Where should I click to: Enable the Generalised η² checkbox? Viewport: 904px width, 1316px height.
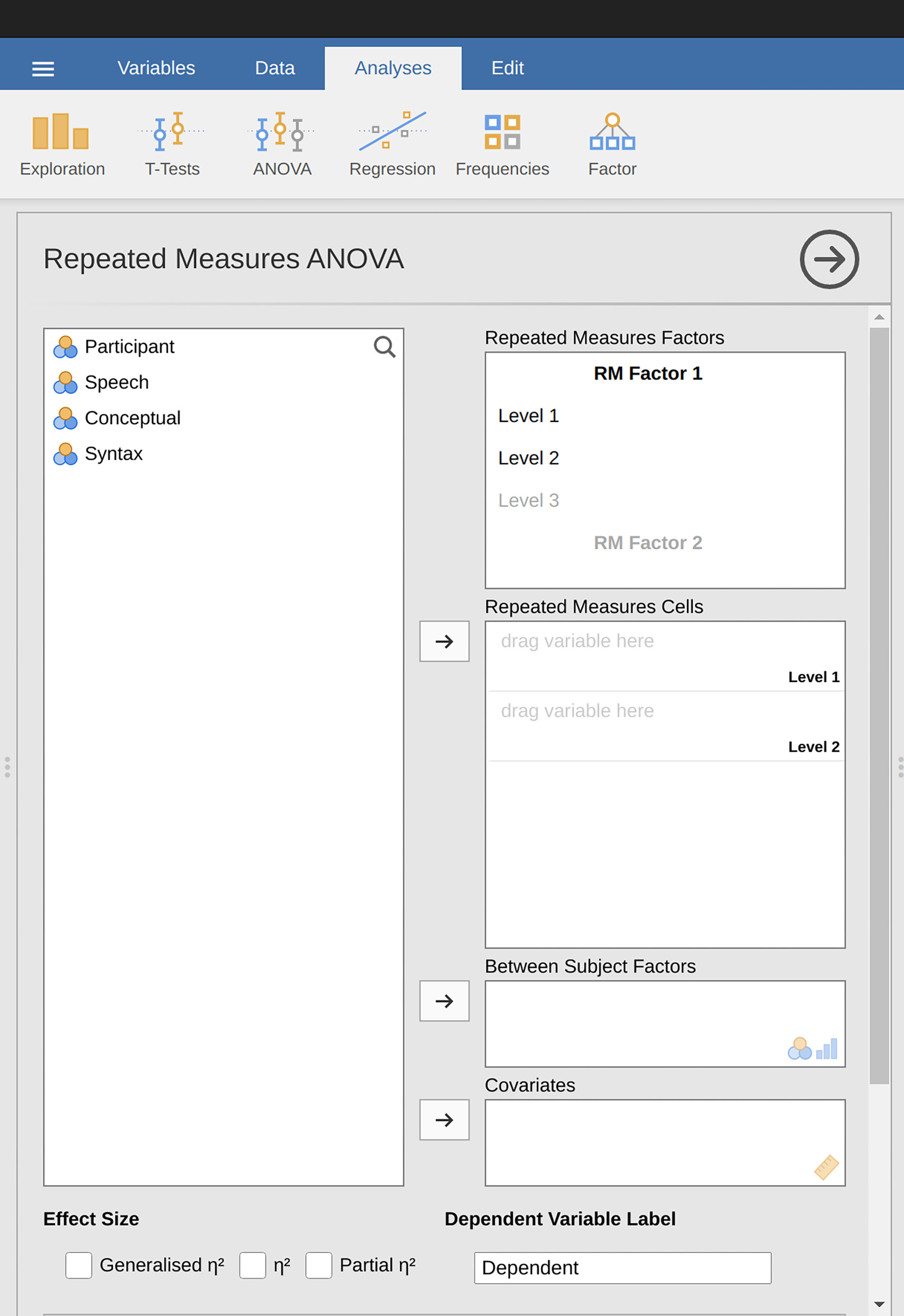point(79,1266)
